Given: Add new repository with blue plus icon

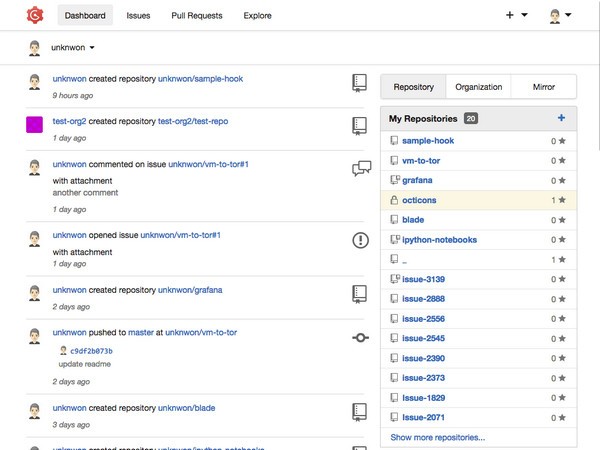Looking at the screenshot, I should click(561, 118).
